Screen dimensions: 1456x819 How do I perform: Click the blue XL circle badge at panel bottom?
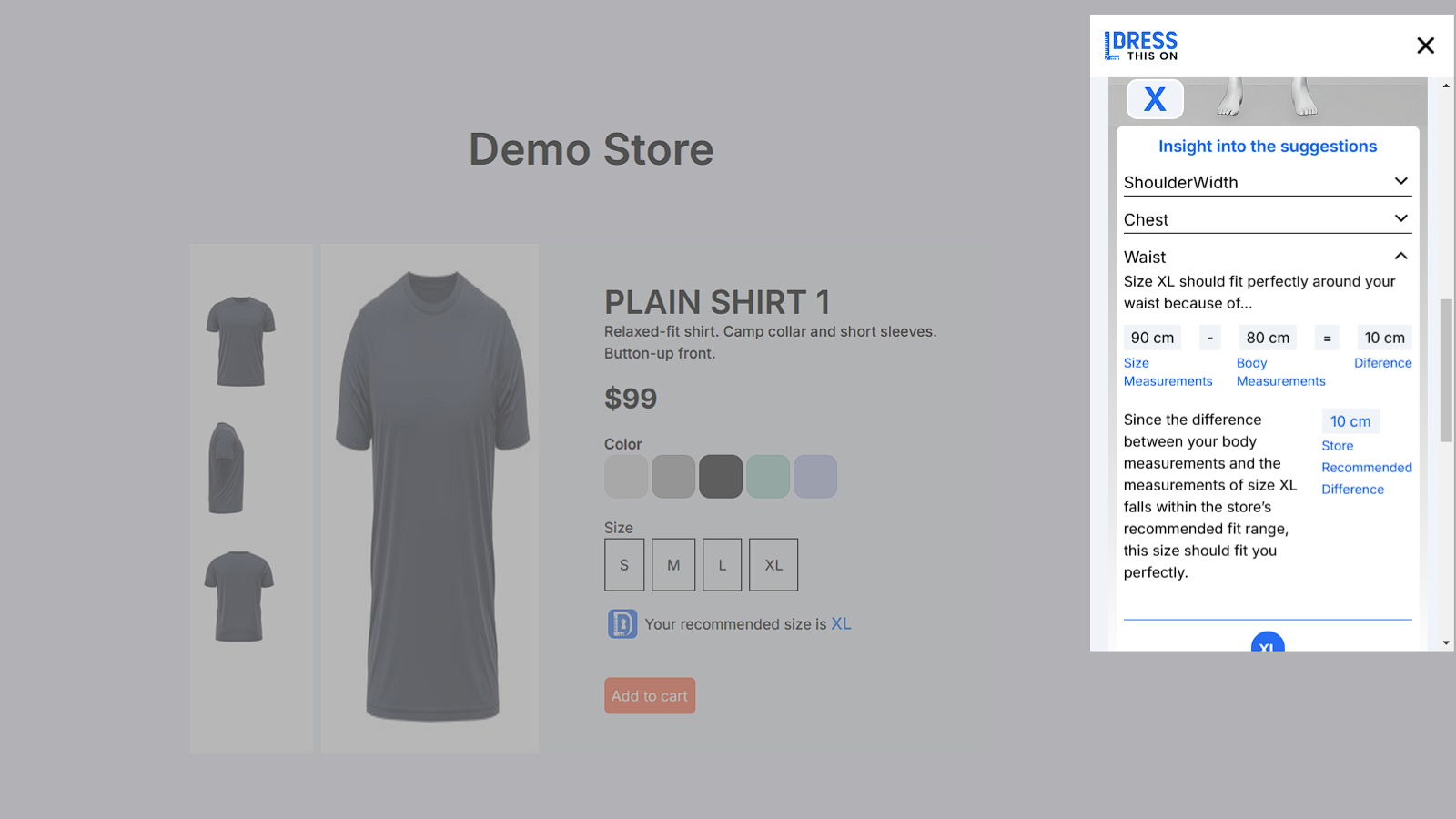click(x=1268, y=642)
